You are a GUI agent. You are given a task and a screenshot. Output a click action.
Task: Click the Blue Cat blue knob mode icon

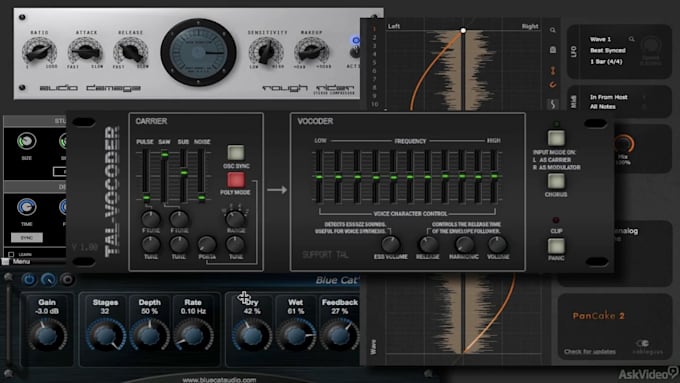pyautogui.click(x=48, y=279)
